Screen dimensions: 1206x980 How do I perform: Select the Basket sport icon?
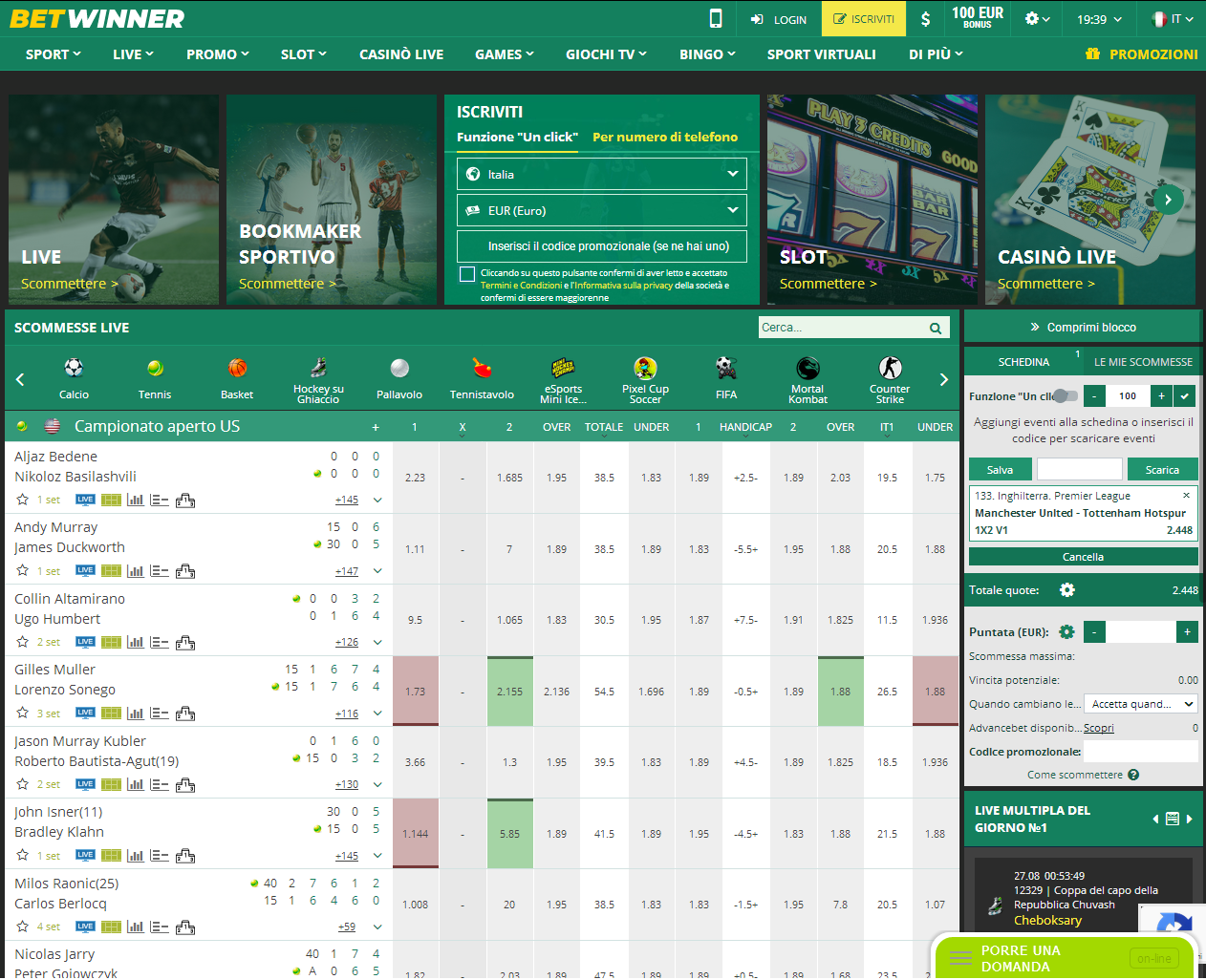point(237,368)
